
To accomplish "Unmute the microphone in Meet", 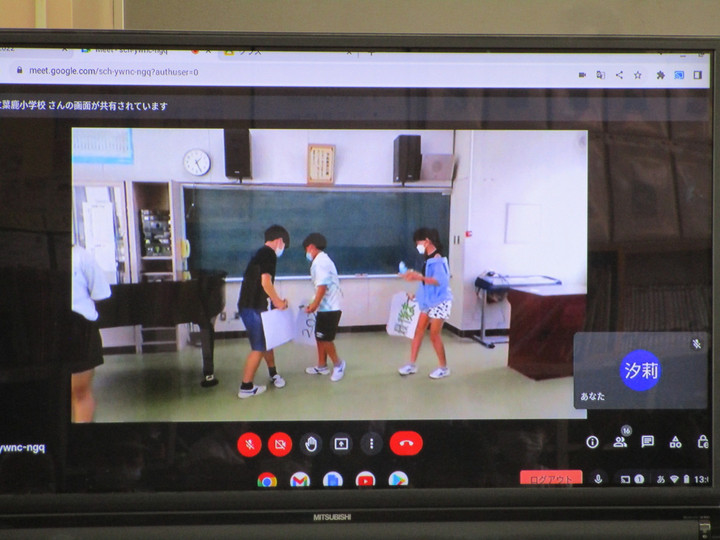I will tap(250, 443).
